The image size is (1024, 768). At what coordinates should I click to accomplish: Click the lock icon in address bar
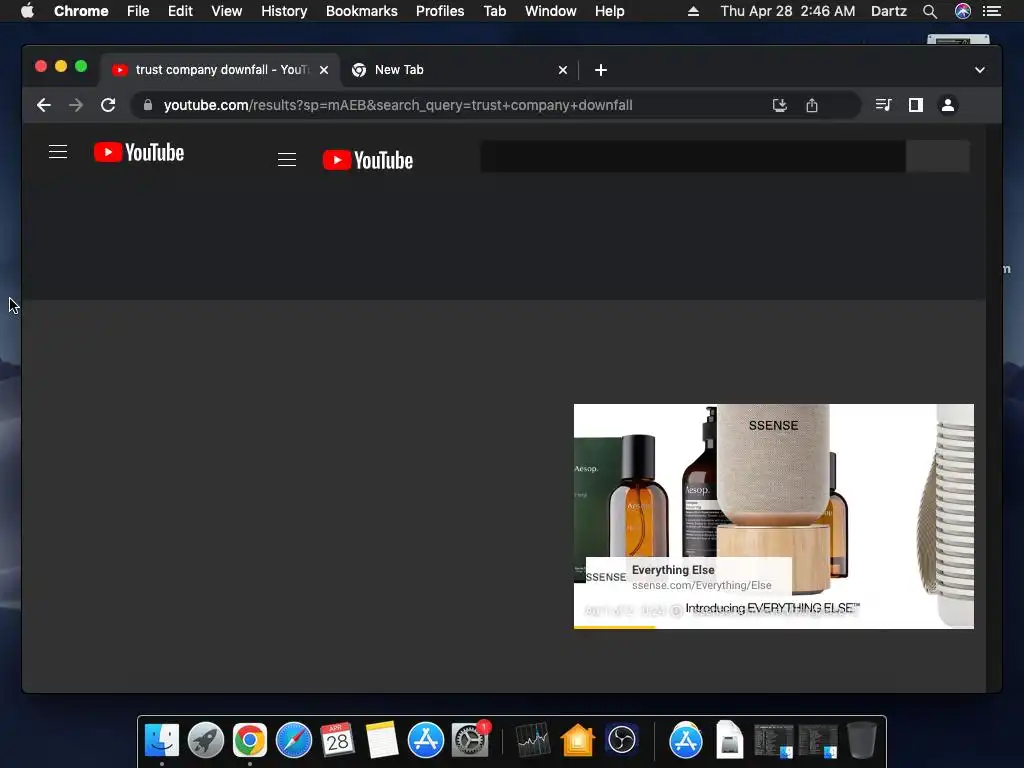click(148, 105)
